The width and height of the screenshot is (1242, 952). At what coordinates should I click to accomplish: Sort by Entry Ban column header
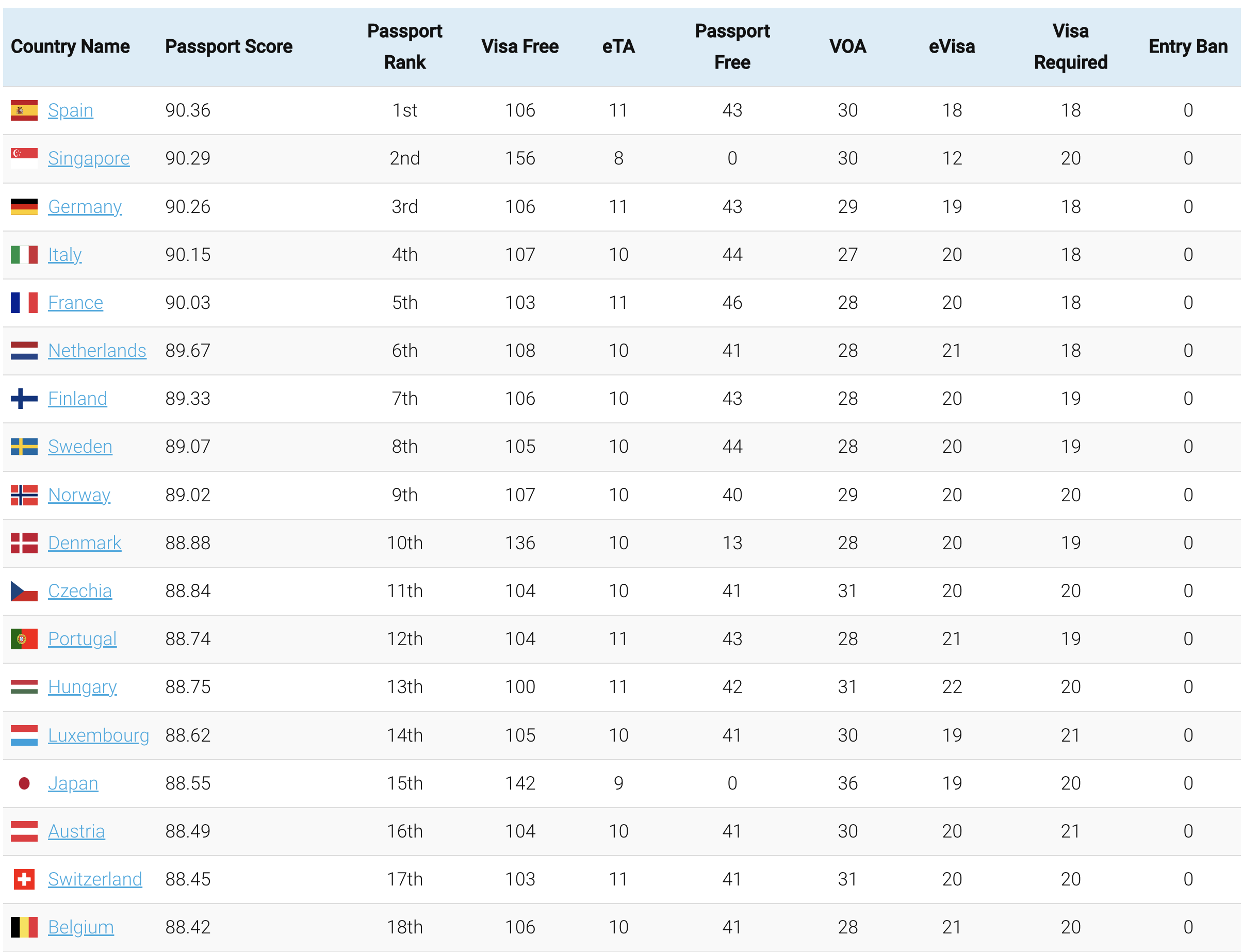coord(1188,46)
